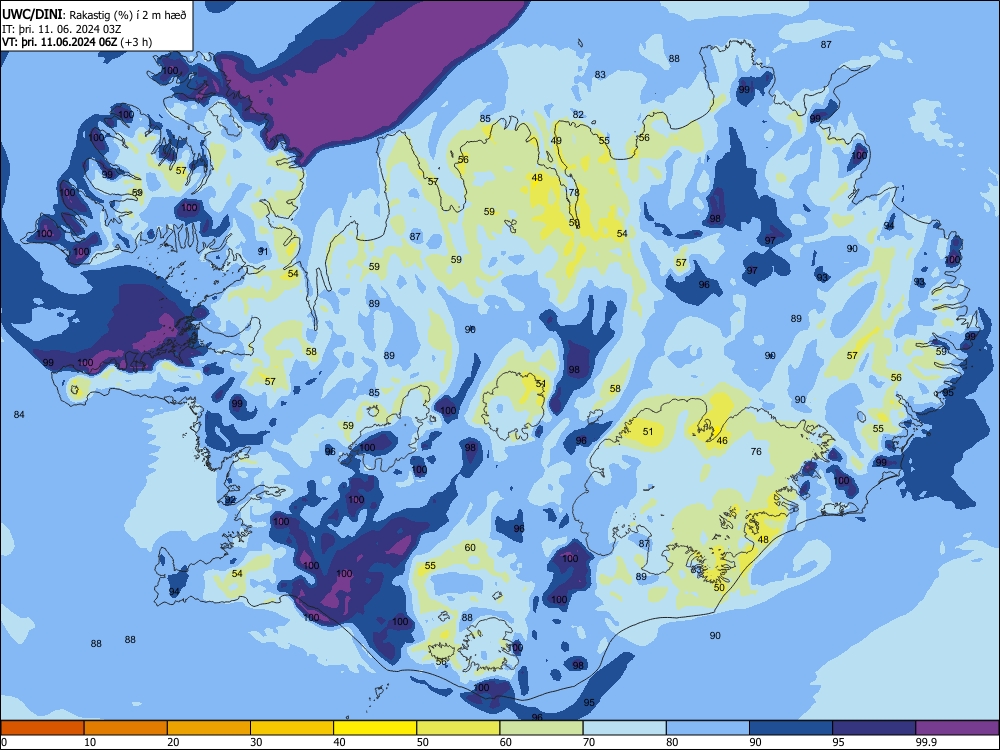1000x750 pixels.
Task: Click the humidity value '49' on the map
Action: 556,141
